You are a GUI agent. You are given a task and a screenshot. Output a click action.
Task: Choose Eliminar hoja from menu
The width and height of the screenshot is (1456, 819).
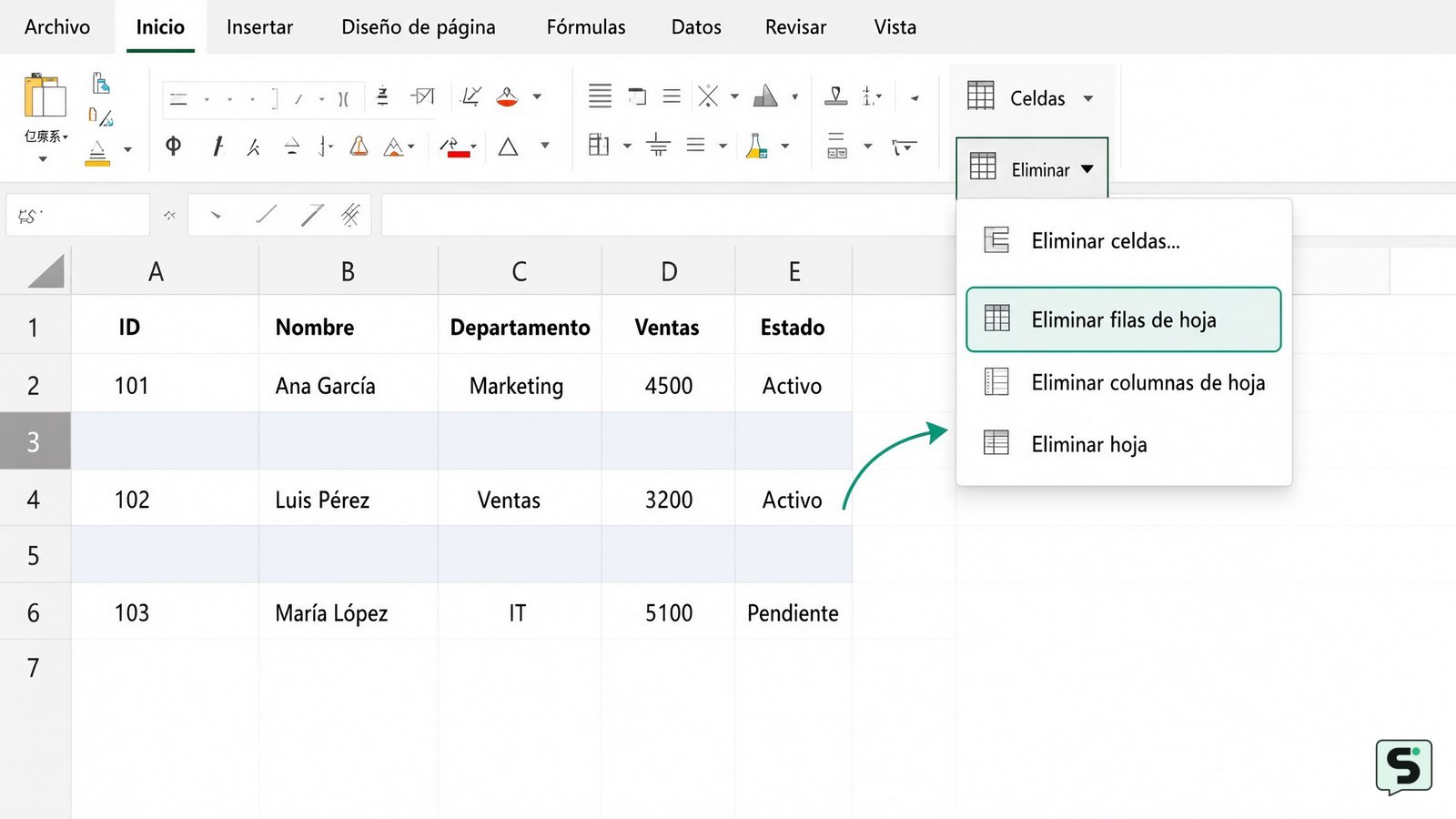click(x=1124, y=444)
